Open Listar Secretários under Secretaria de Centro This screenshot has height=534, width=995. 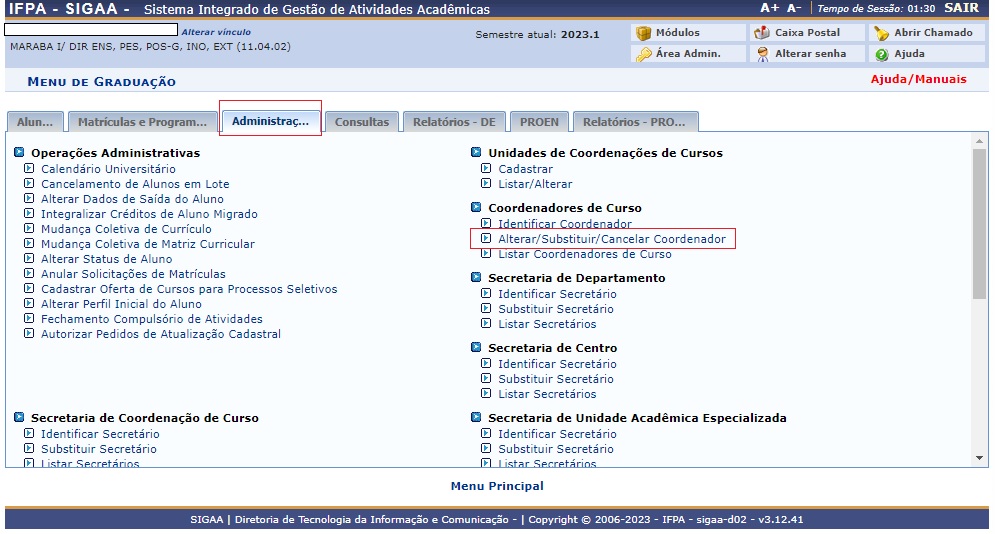tap(547, 394)
